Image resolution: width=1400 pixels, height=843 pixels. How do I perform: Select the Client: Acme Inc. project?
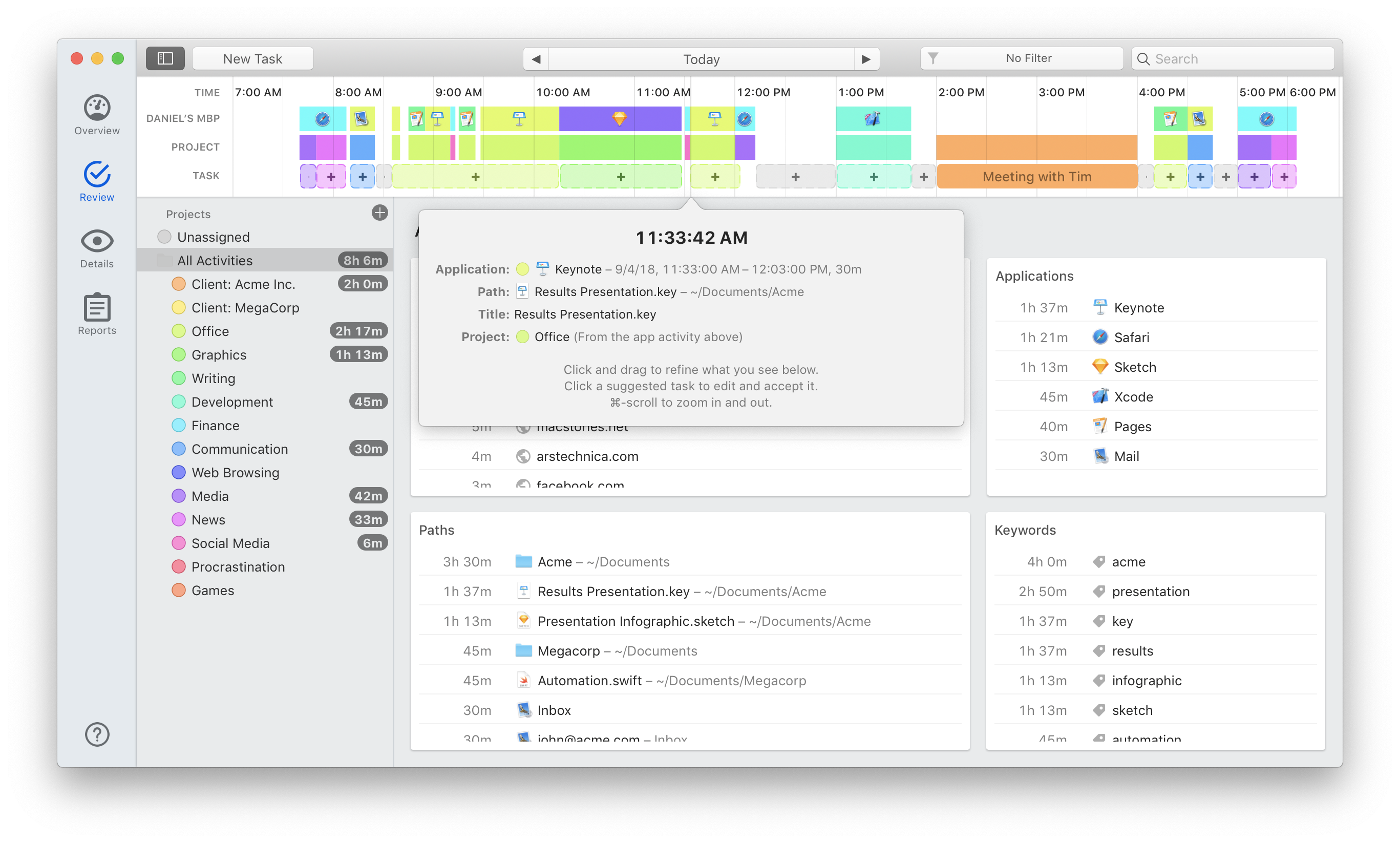pos(243,284)
